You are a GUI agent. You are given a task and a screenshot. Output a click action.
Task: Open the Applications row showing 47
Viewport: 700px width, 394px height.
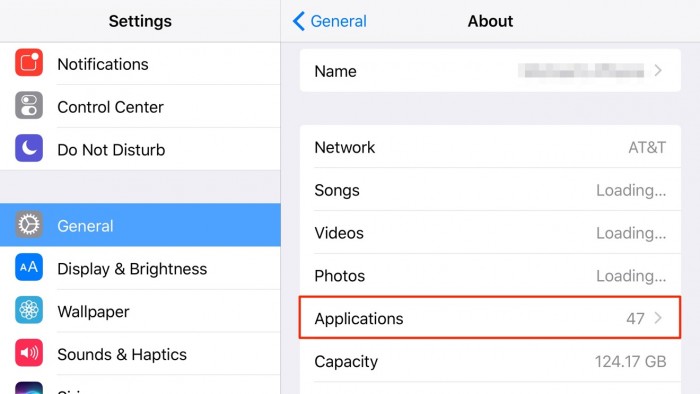[490, 318]
